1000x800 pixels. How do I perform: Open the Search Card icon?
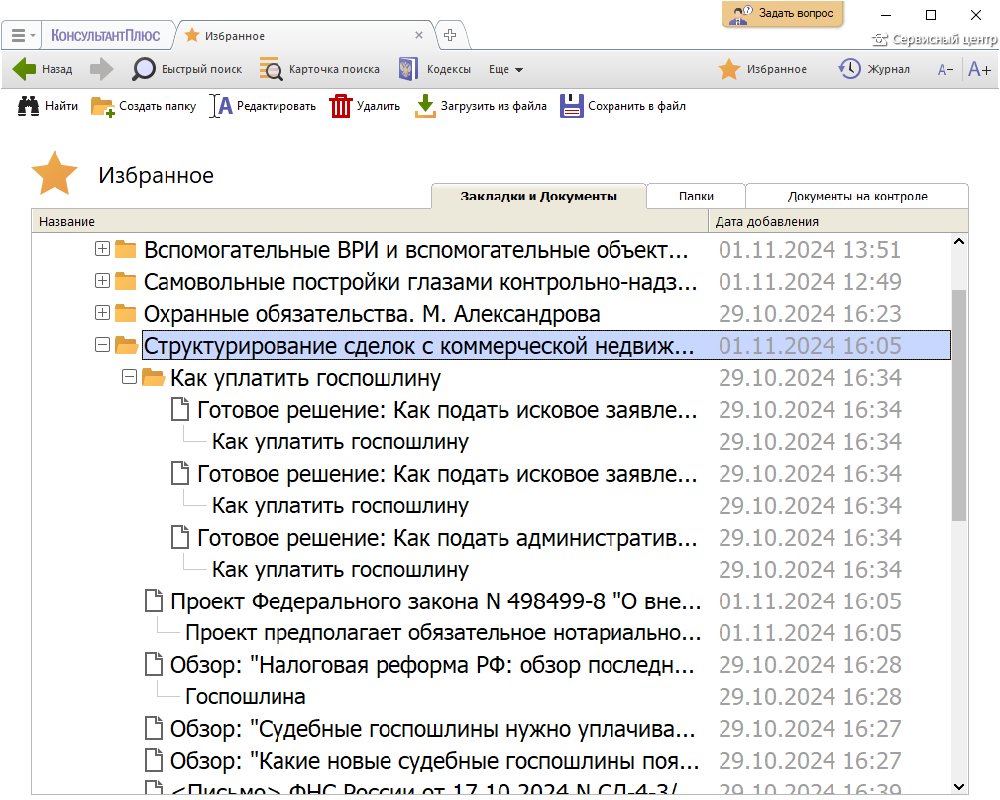[271, 69]
